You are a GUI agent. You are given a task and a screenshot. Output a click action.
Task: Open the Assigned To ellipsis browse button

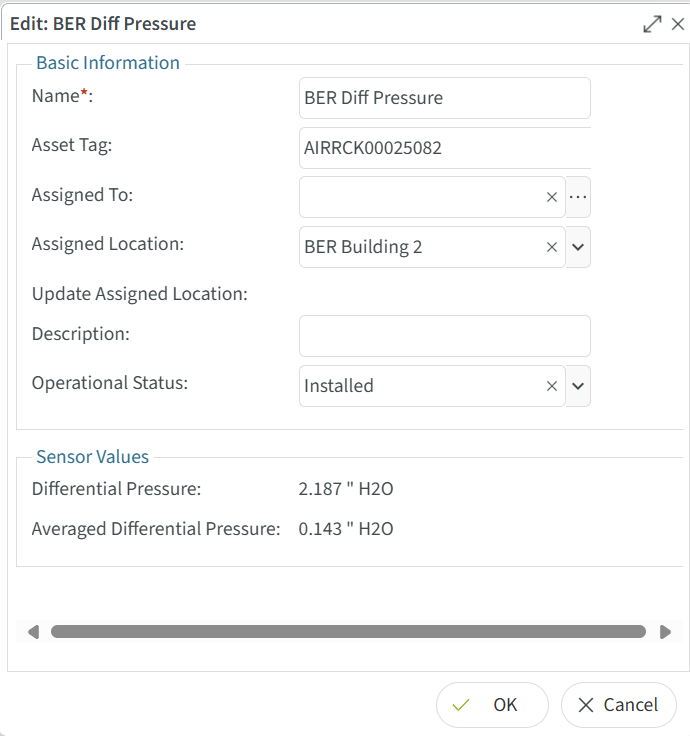(x=578, y=197)
